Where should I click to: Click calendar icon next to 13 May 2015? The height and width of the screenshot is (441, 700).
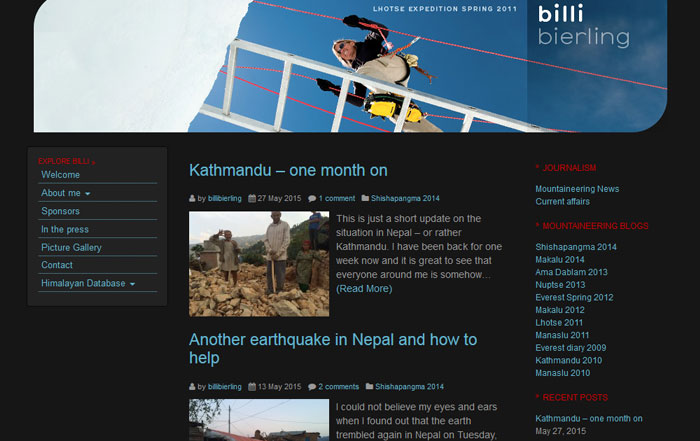coord(252,387)
